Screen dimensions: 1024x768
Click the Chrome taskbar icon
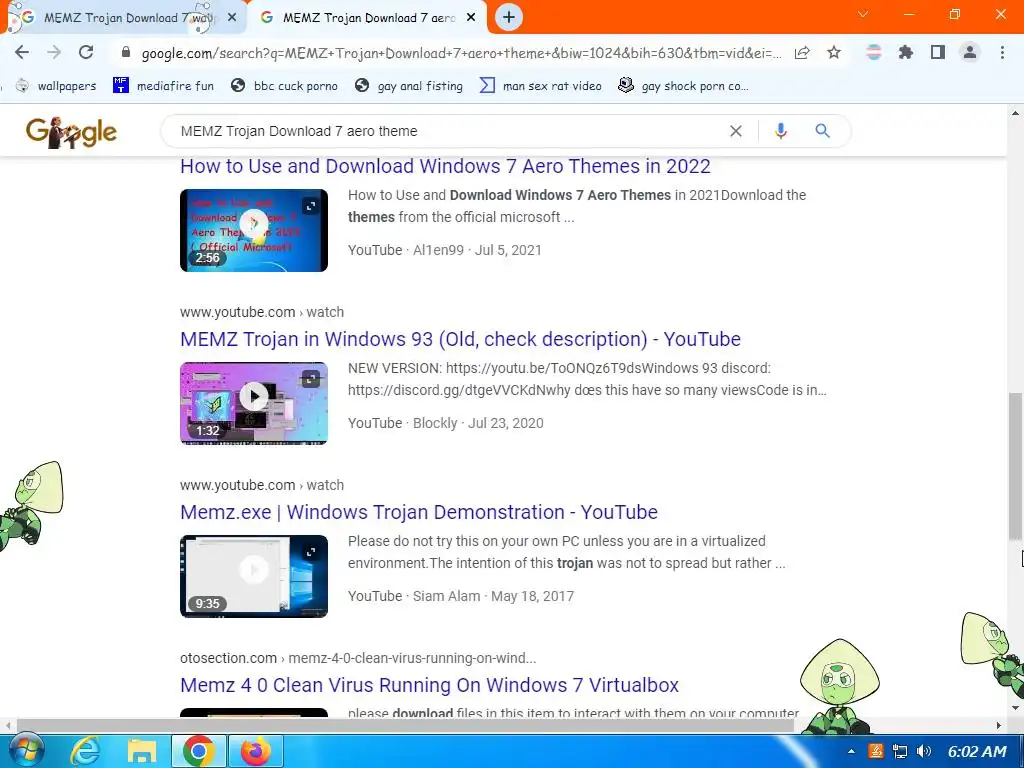coord(199,752)
